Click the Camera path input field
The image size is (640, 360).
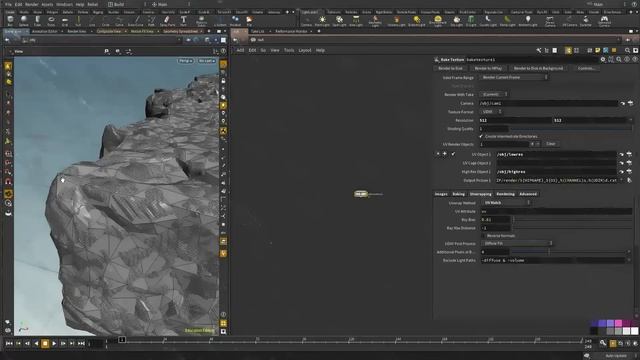point(549,103)
